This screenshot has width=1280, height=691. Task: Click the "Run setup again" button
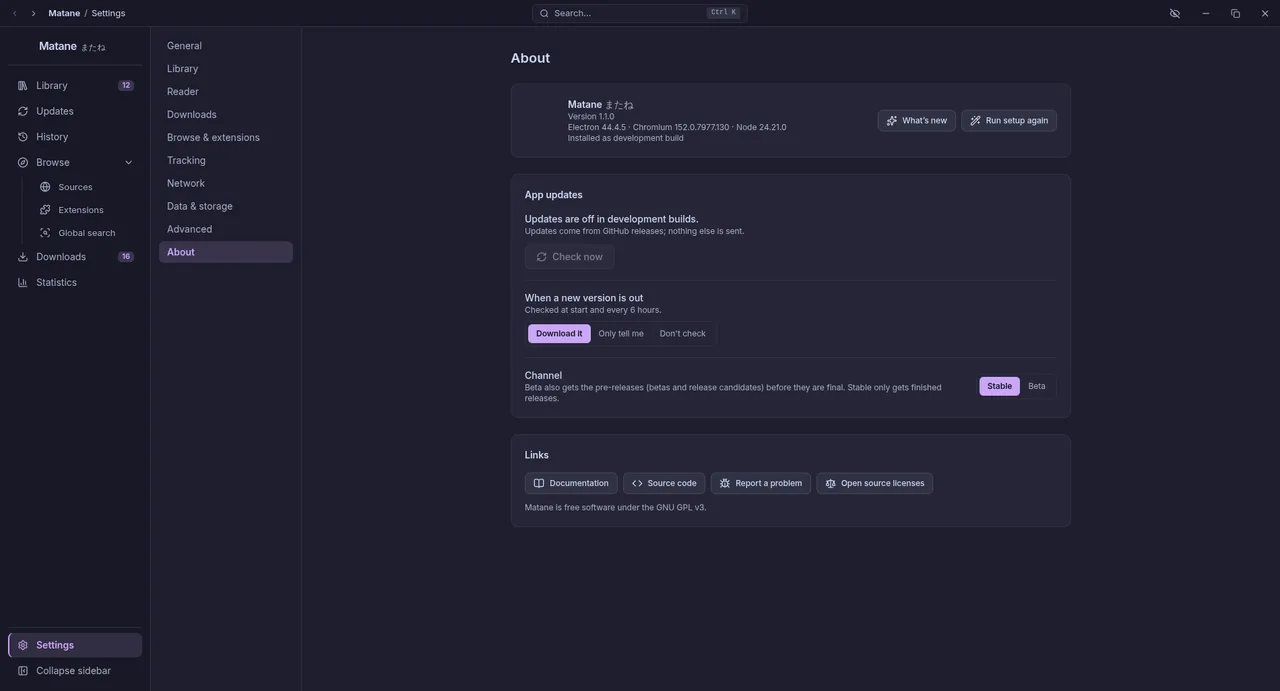click(x=1009, y=121)
